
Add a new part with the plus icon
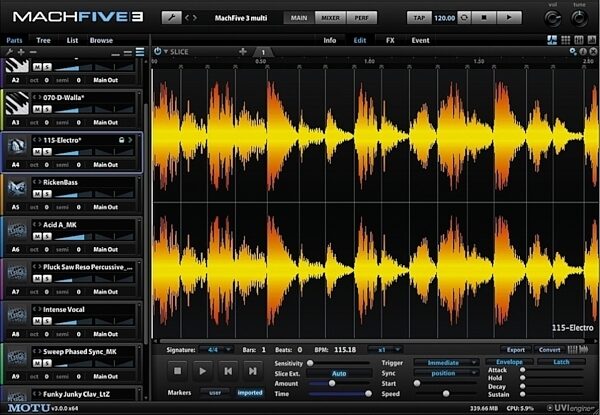pos(21,52)
